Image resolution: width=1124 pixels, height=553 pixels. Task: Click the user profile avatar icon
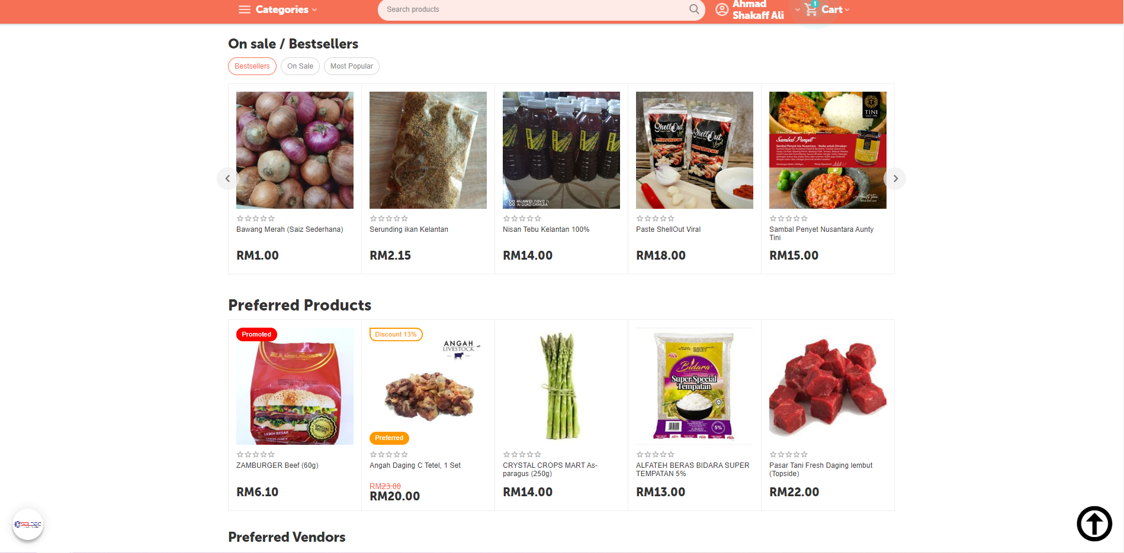click(722, 10)
